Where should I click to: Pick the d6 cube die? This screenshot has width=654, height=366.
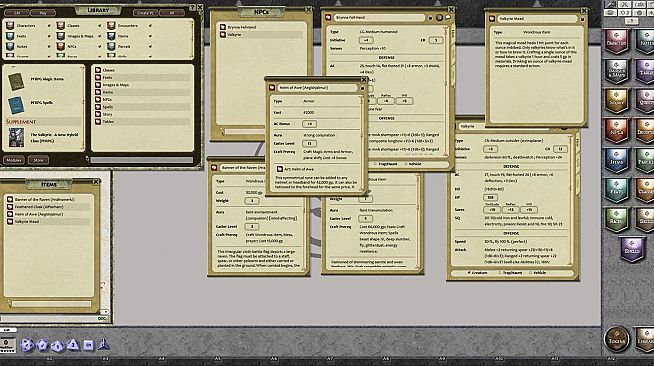click(88, 345)
